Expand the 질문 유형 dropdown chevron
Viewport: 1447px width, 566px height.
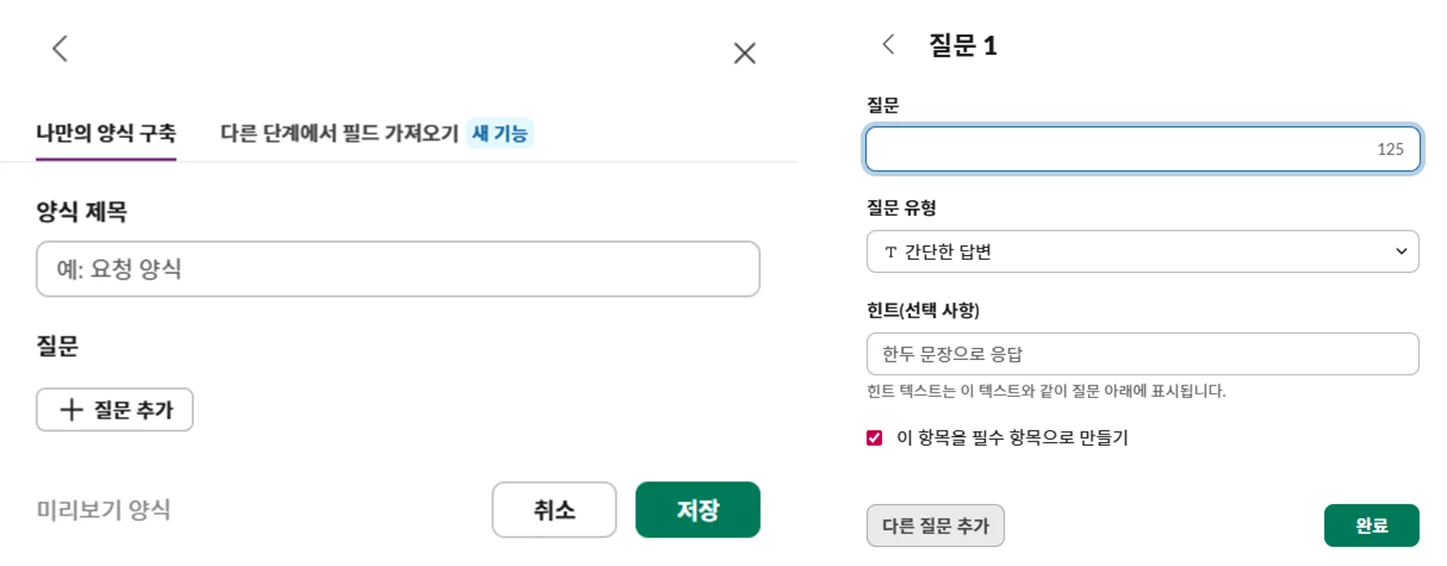point(1401,252)
